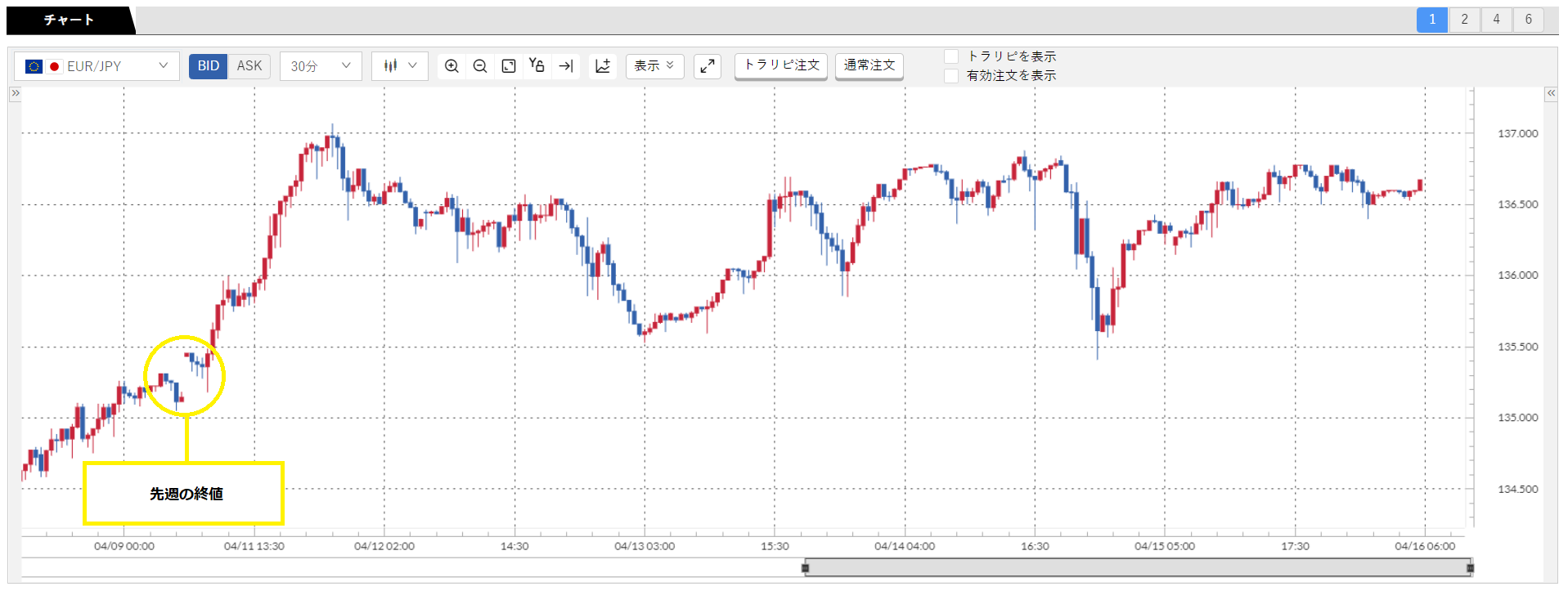The height and width of the screenshot is (591, 1568).
Task: Toggle Y-axis lock icon
Action: (x=537, y=65)
